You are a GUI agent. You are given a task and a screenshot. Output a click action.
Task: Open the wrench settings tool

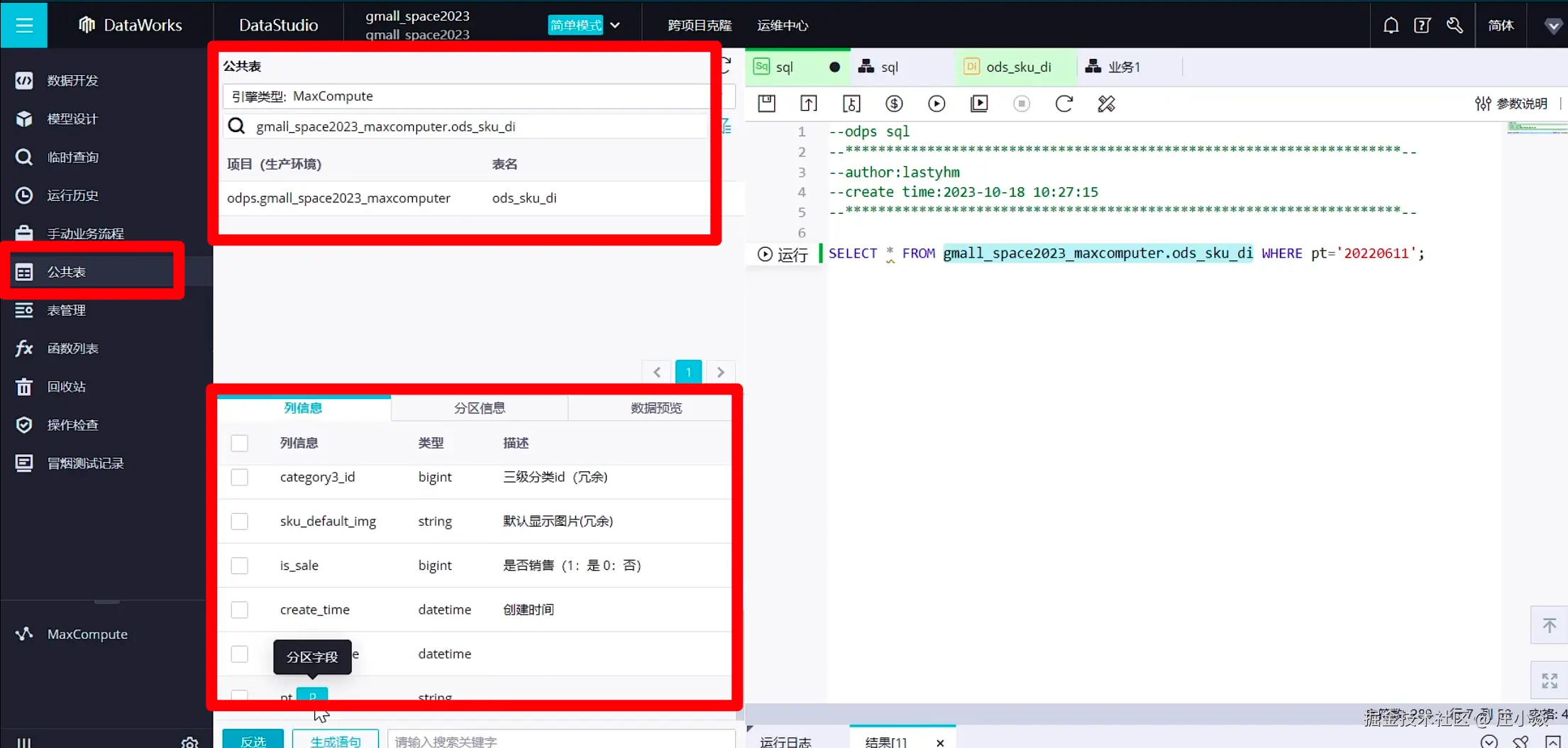click(x=1454, y=26)
